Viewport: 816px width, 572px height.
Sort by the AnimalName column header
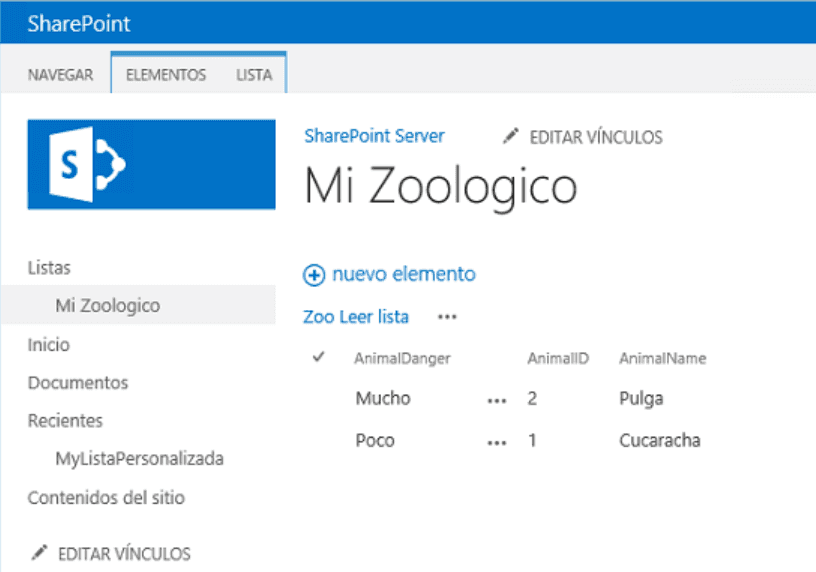coord(662,358)
